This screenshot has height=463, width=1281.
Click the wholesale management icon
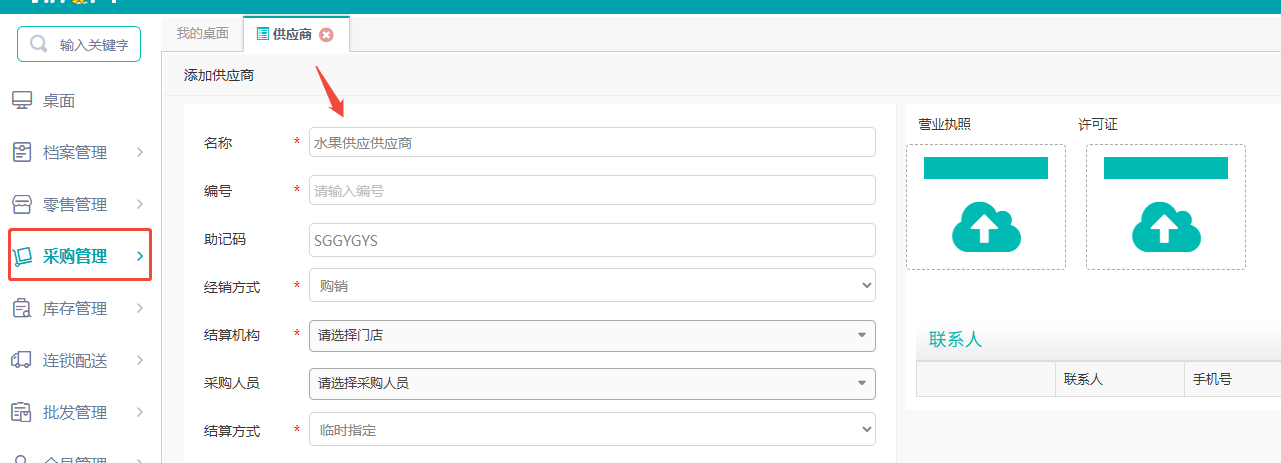[22, 412]
